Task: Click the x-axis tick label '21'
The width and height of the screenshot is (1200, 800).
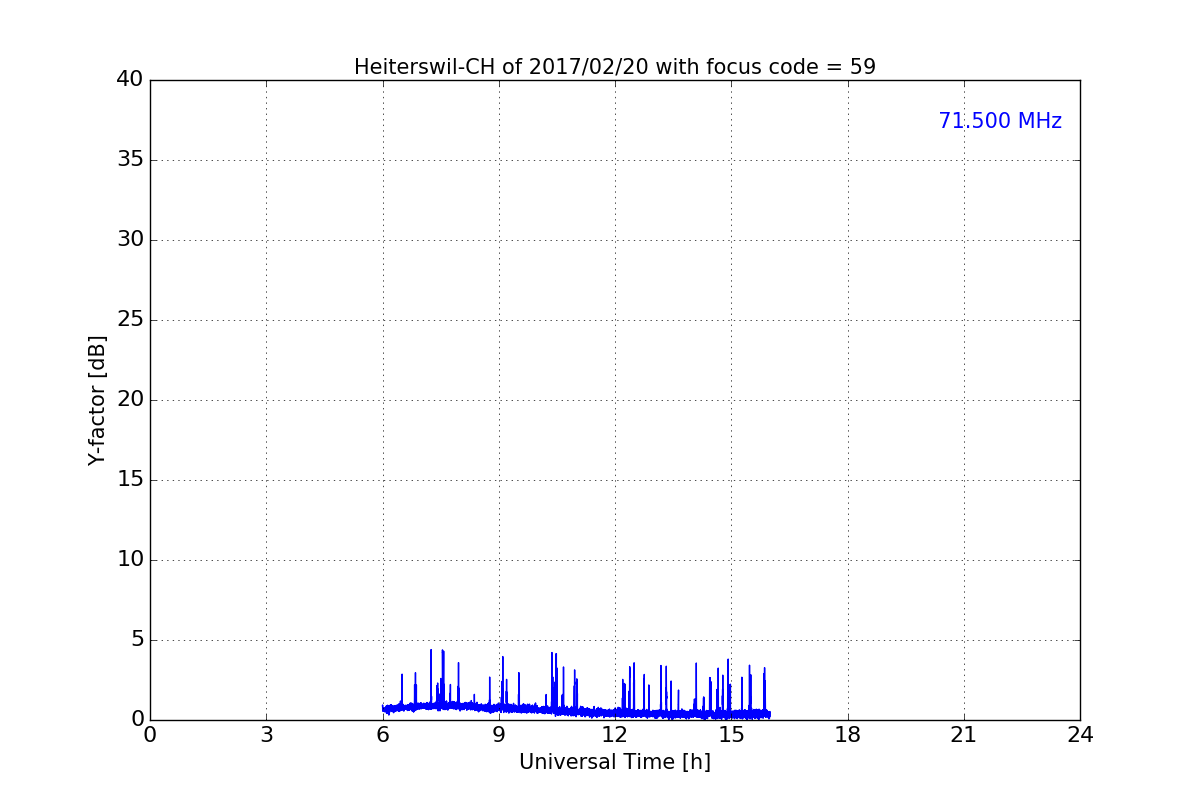Action: tap(964, 735)
